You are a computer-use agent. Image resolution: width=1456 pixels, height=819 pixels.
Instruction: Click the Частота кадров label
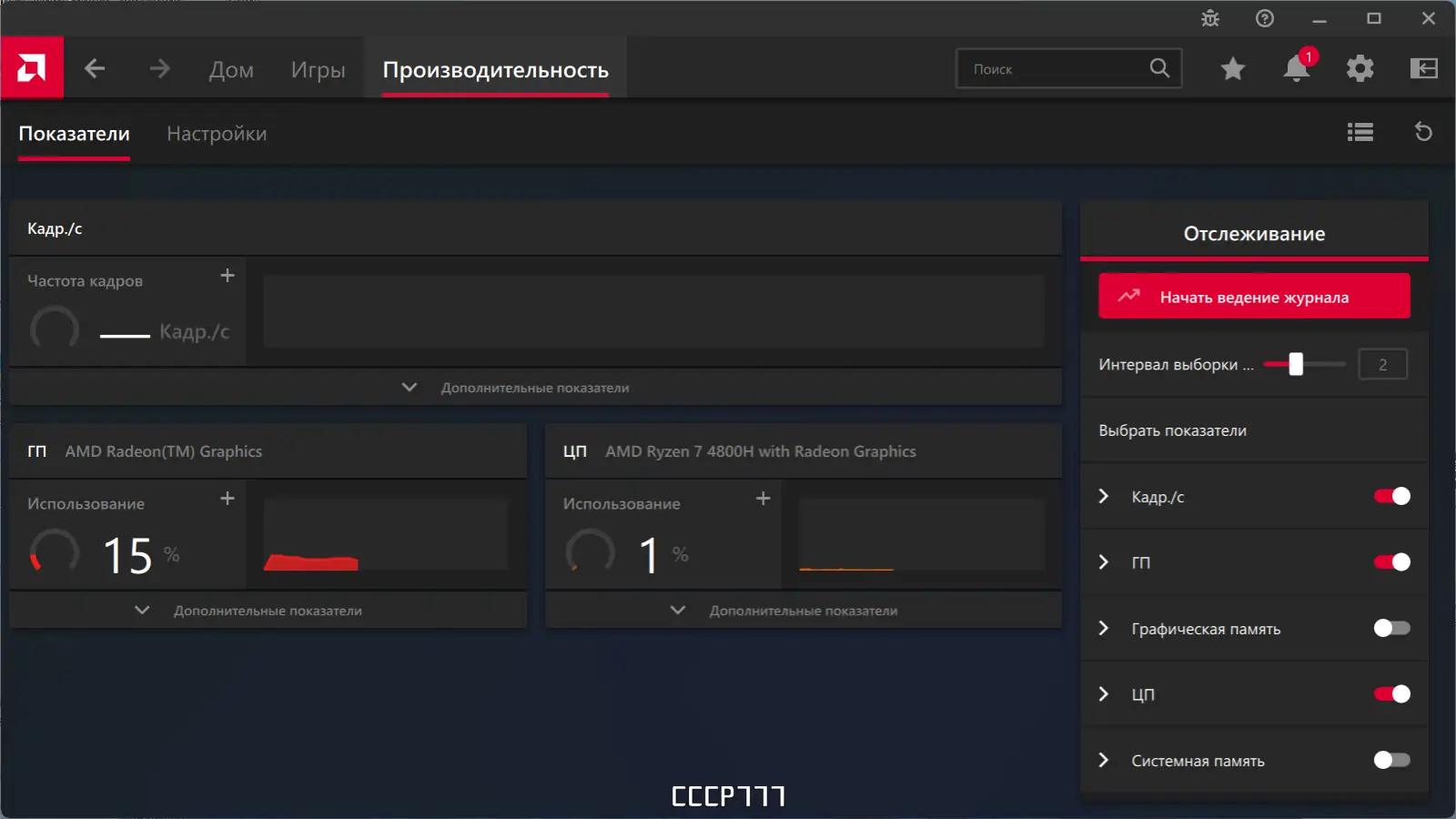click(x=85, y=281)
